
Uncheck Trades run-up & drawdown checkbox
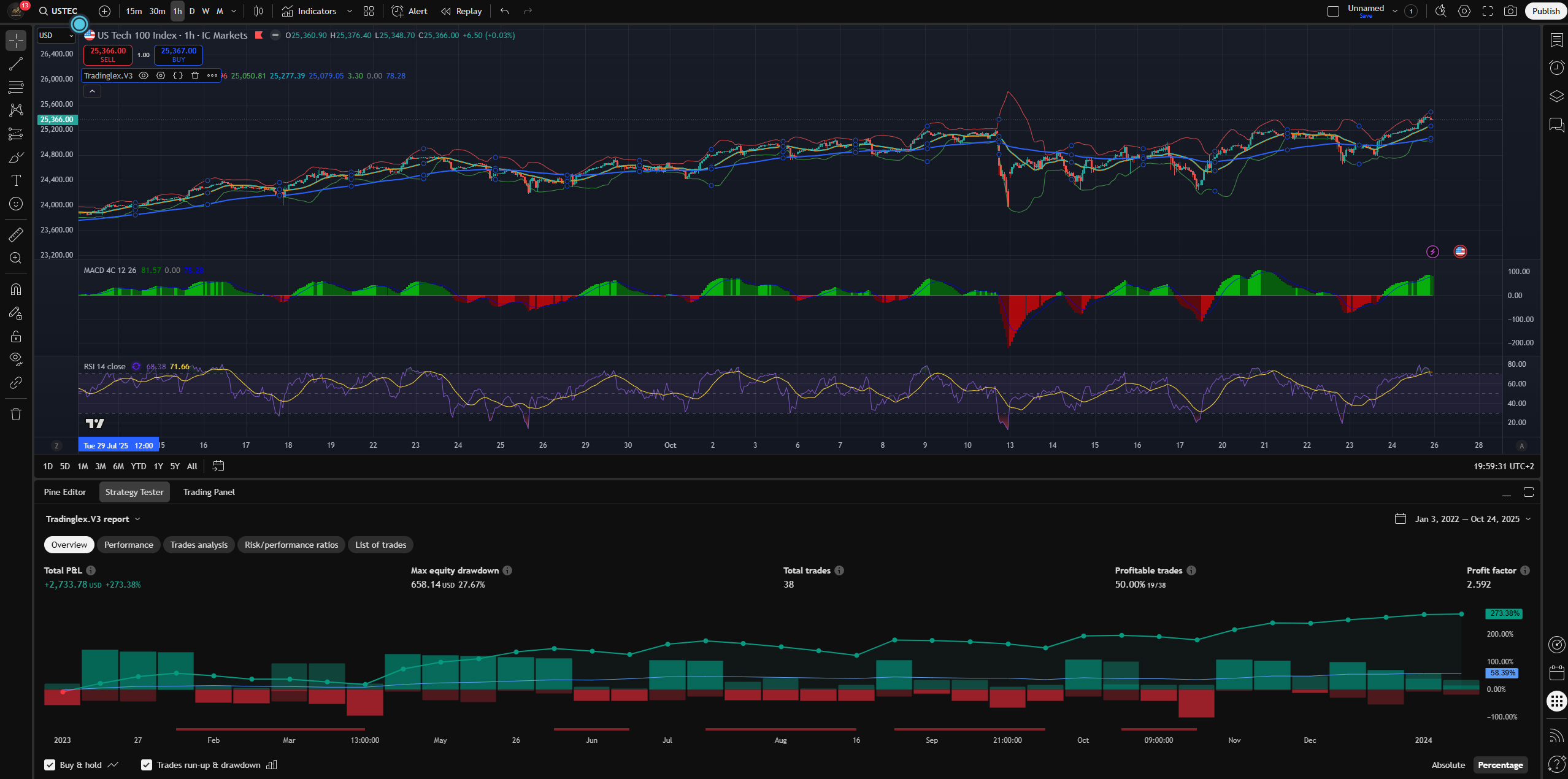pos(147,765)
